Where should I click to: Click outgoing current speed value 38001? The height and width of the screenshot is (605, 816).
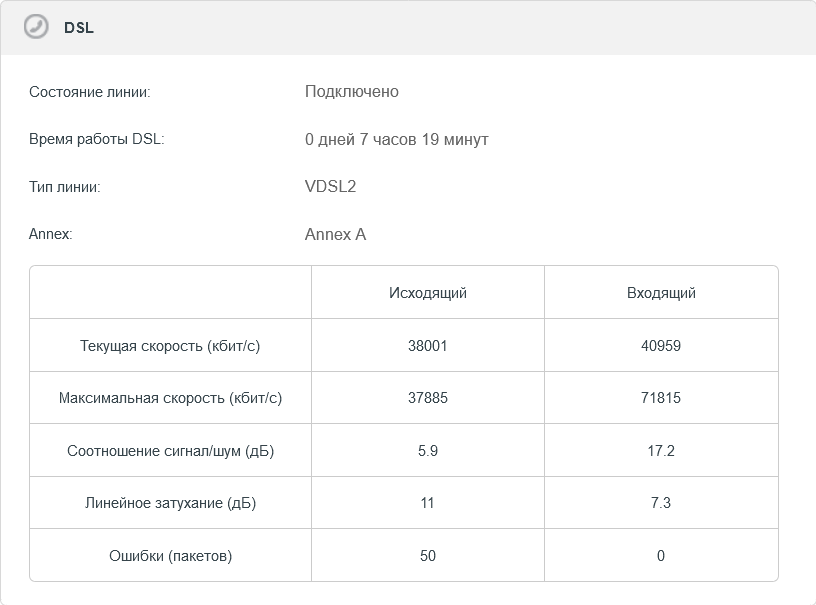point(428,346)
